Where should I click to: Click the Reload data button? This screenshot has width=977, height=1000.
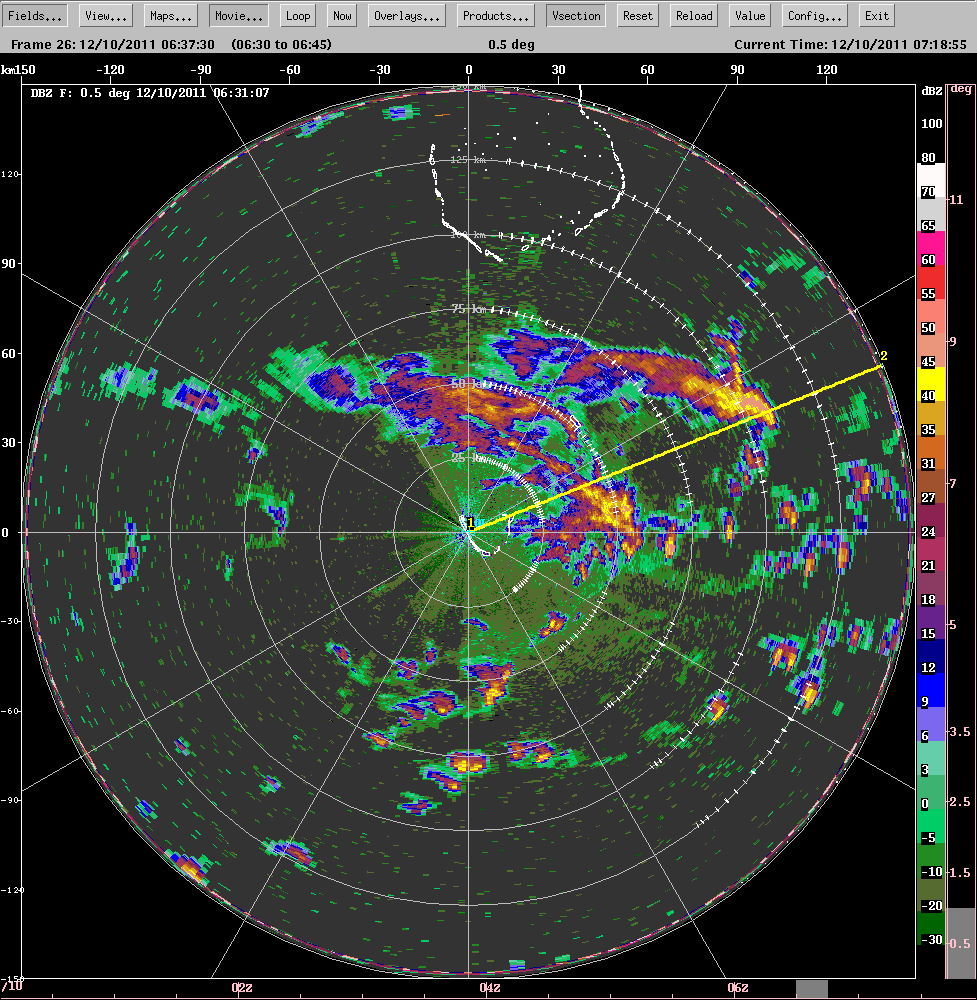(x=694, y=16)
